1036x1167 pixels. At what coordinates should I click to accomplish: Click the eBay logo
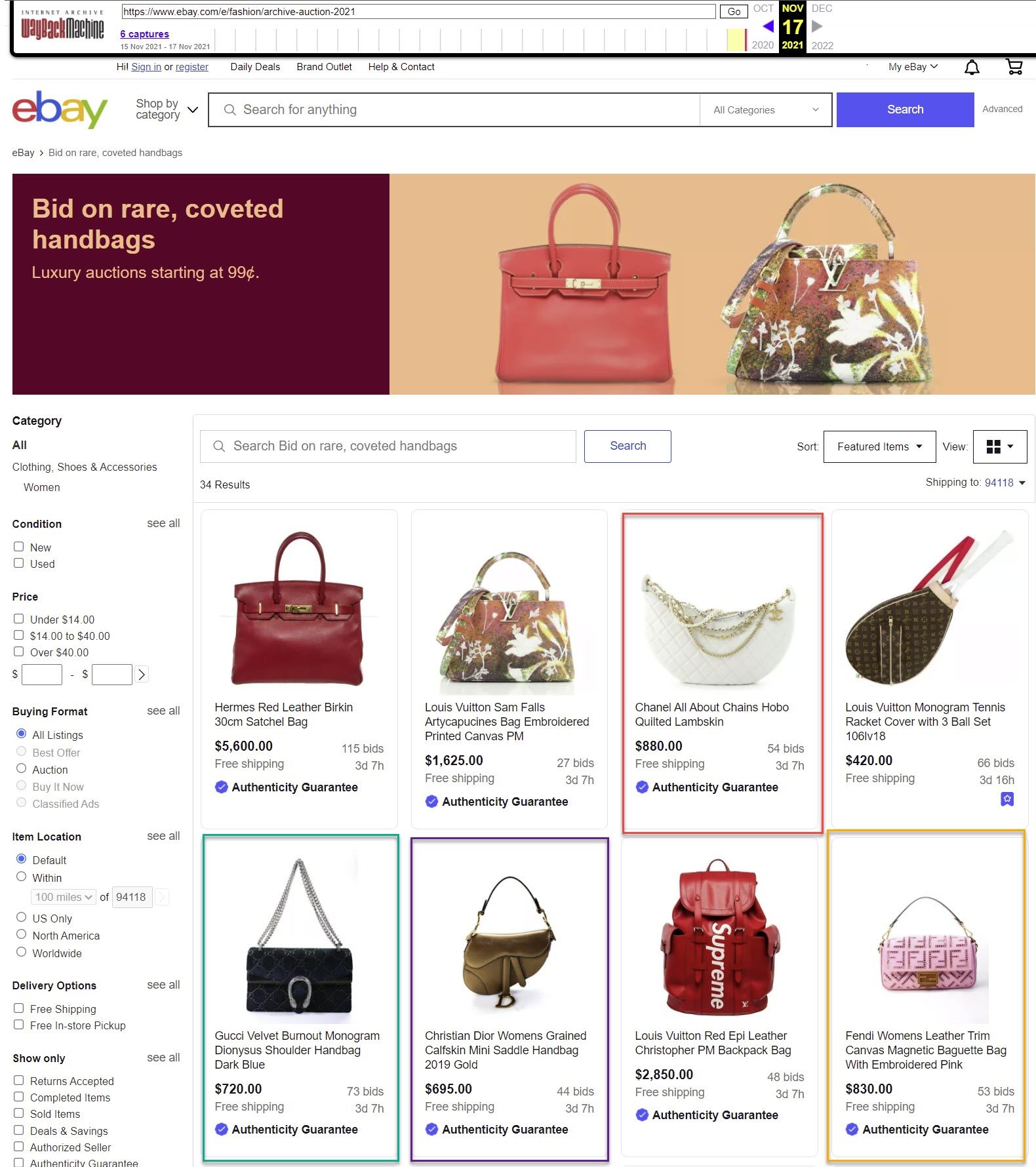point(60,109)
